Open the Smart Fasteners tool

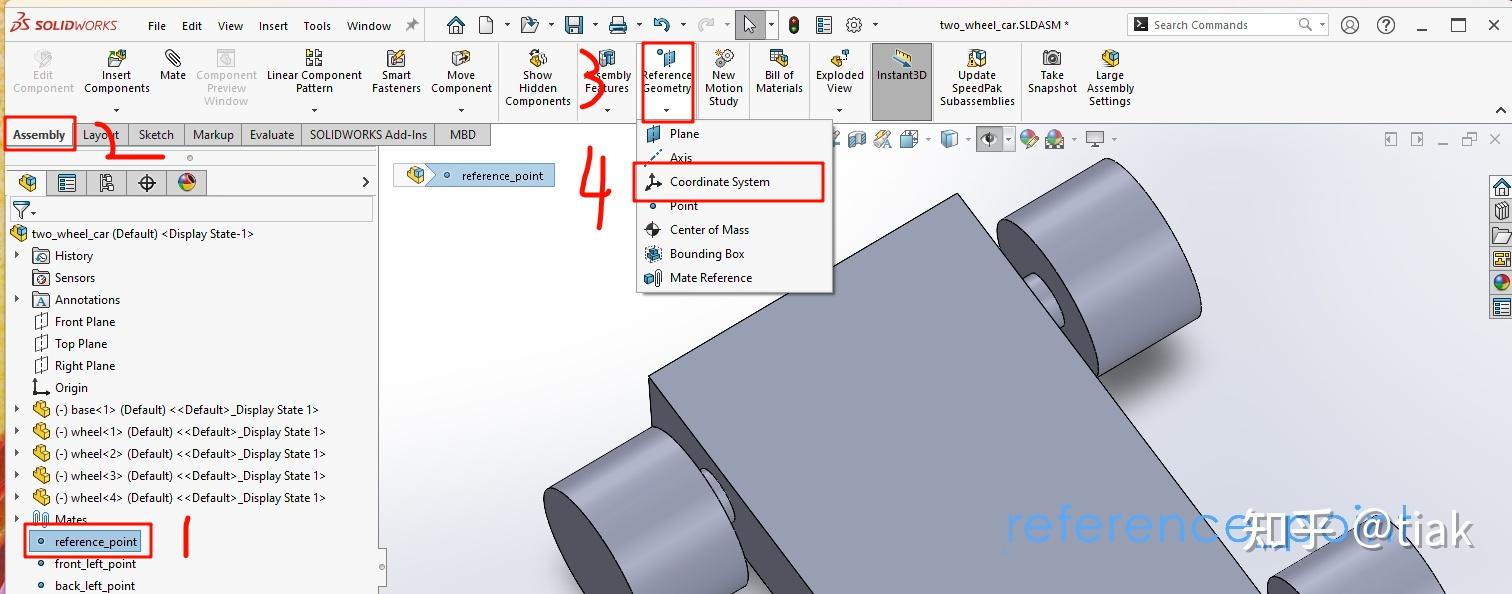396,72
